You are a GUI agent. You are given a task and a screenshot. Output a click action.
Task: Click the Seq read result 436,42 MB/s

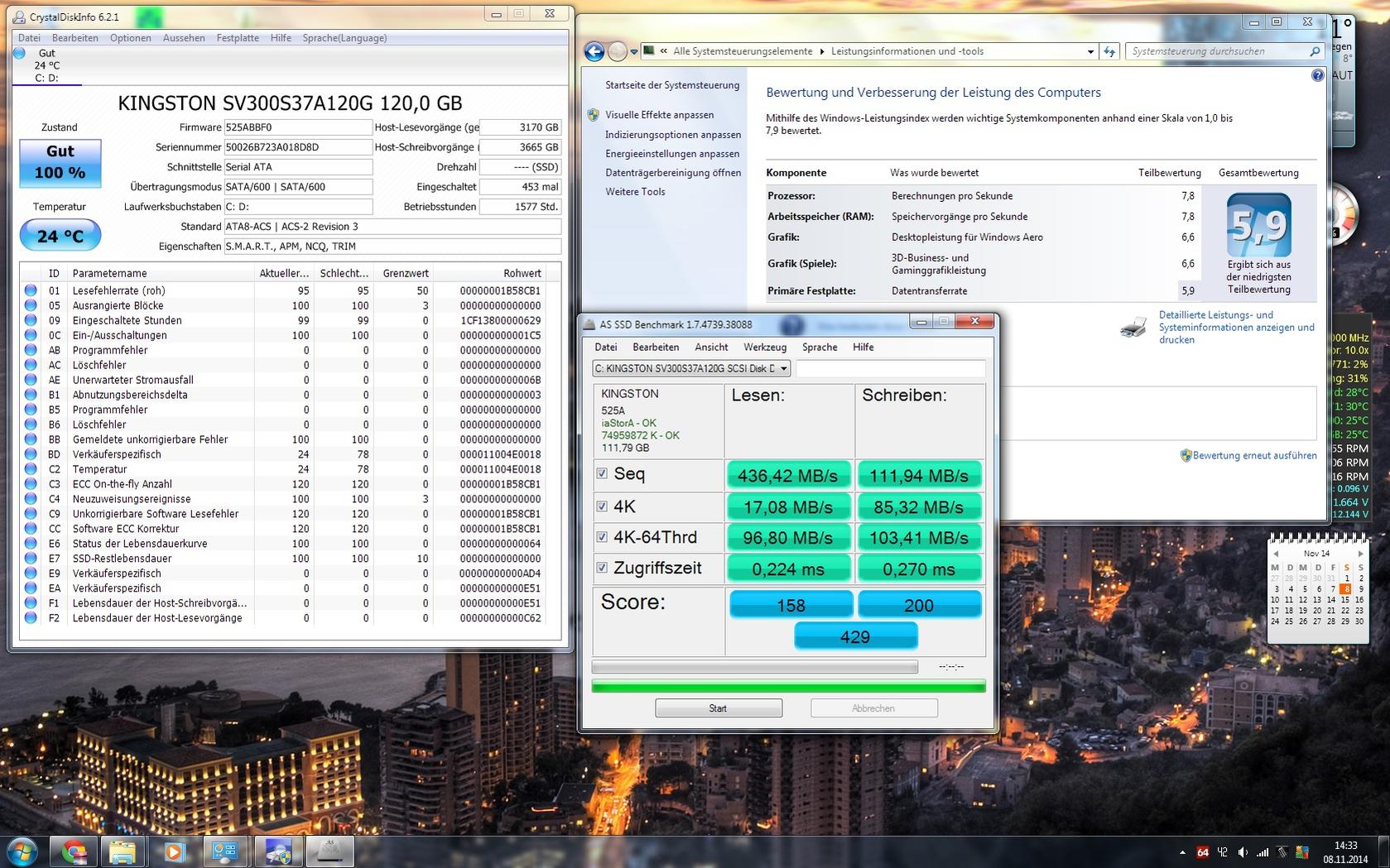click(788, 476)
